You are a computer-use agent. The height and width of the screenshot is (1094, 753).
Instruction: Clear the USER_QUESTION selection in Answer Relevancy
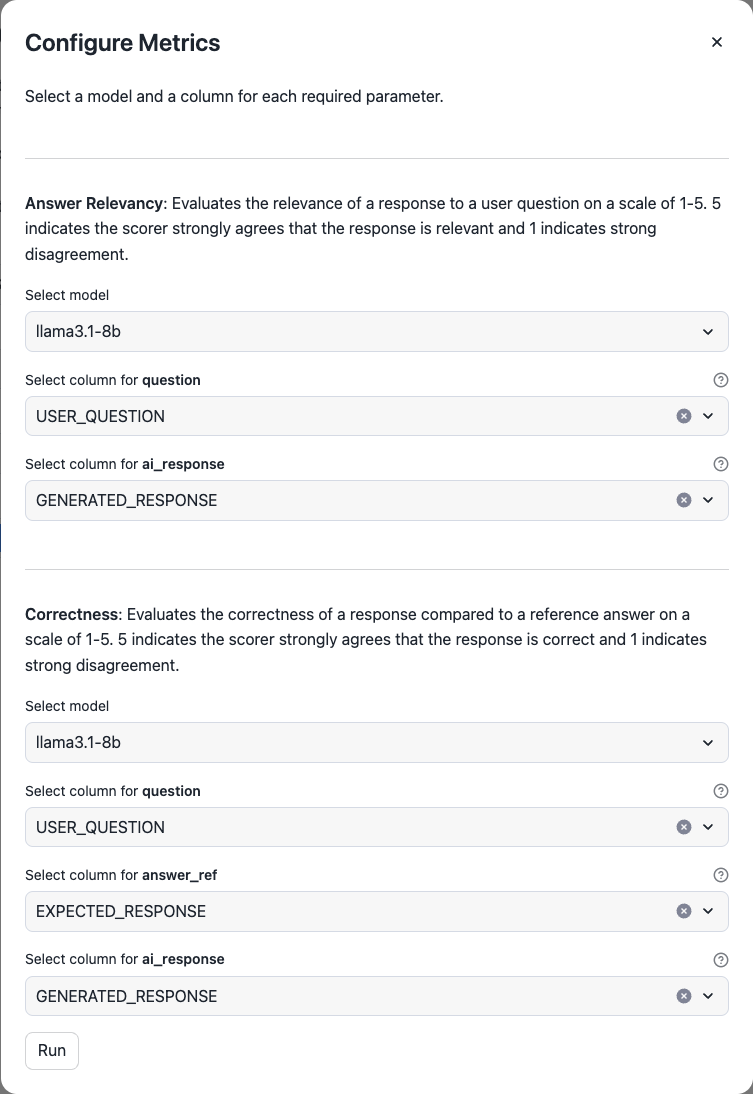tap(684, 416)
